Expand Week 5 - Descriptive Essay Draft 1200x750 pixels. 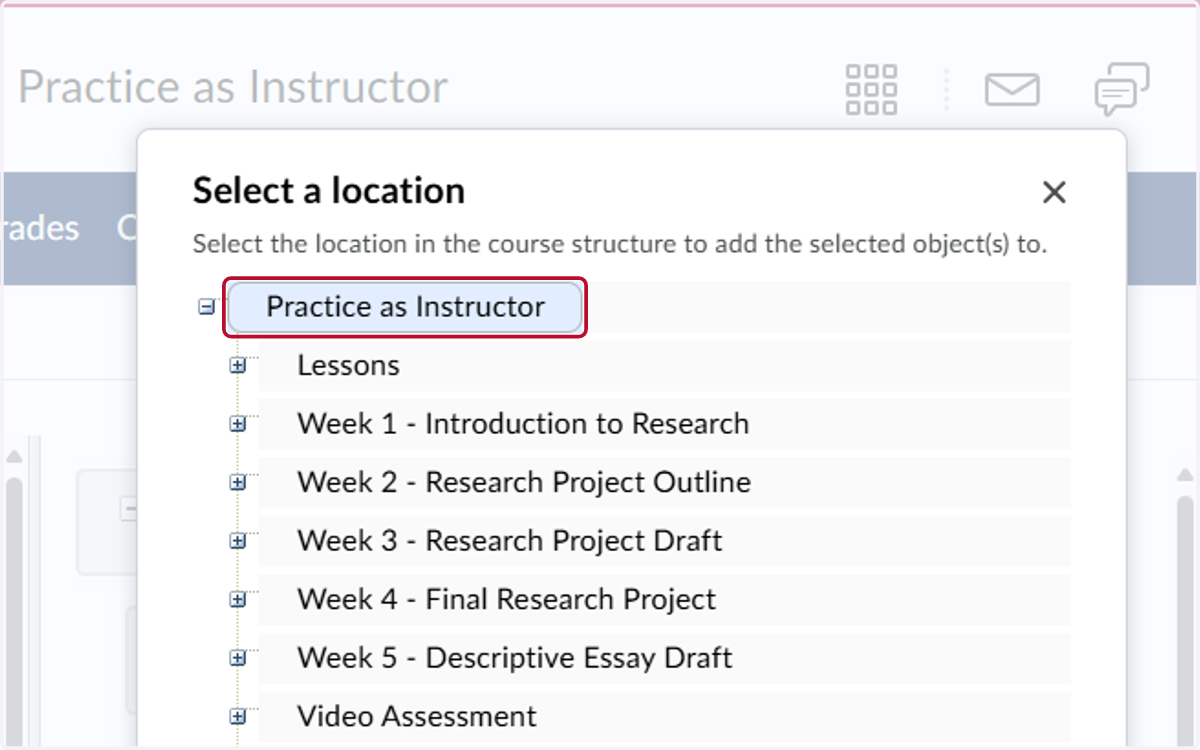tap(237, 658)
